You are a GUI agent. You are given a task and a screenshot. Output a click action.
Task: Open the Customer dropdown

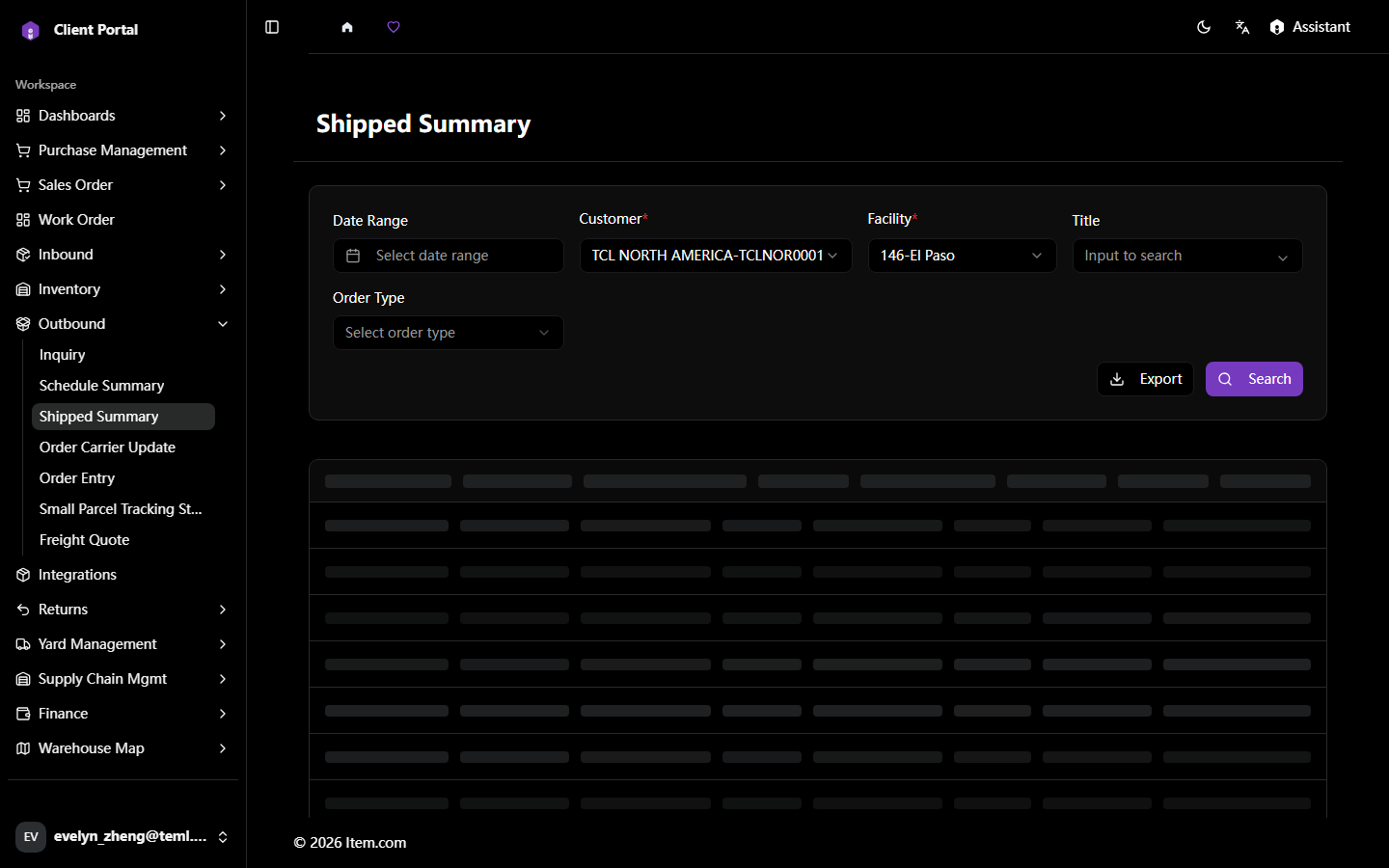tap(716, 256)
